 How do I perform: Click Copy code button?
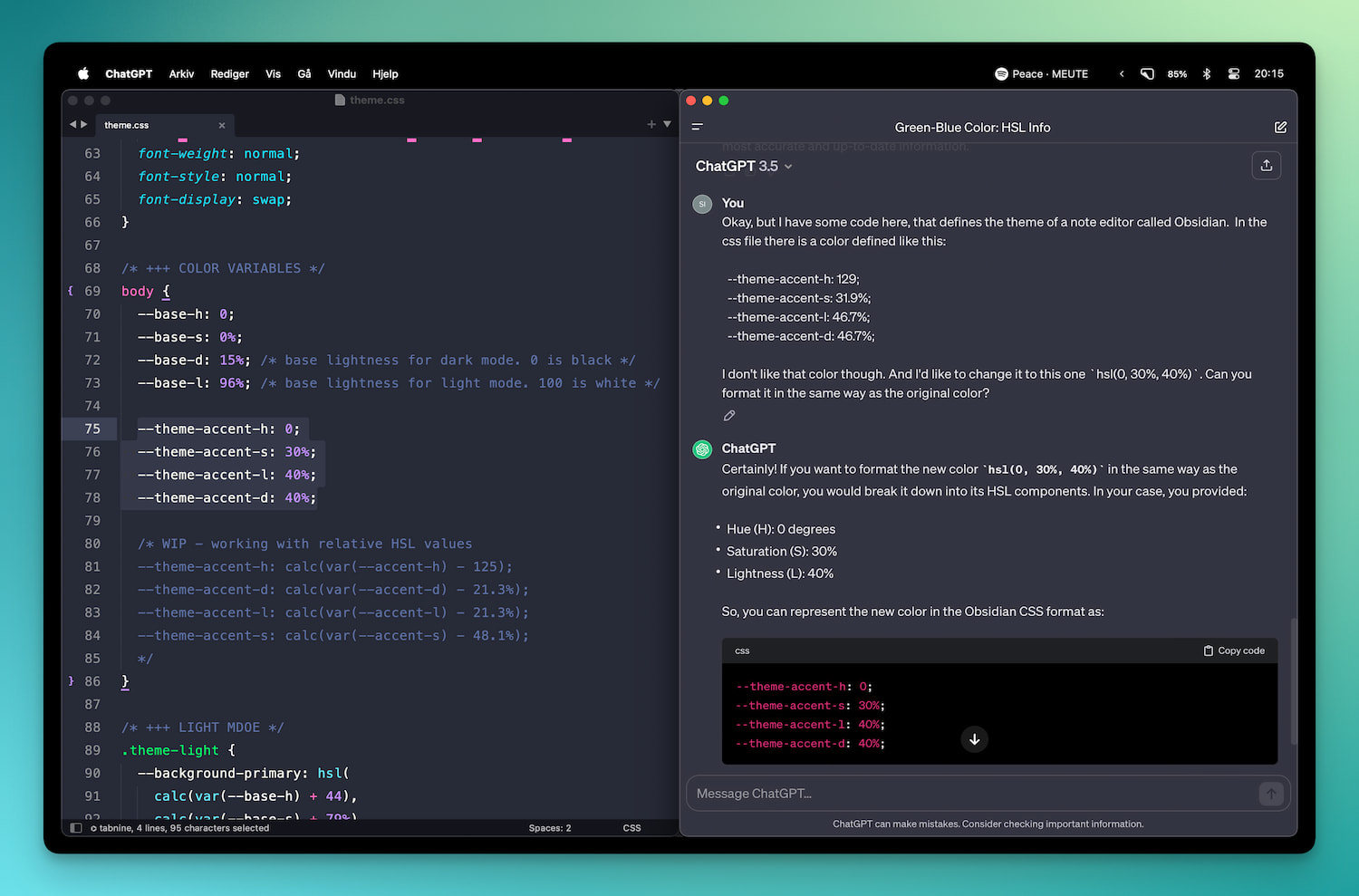coord(1233,650)
